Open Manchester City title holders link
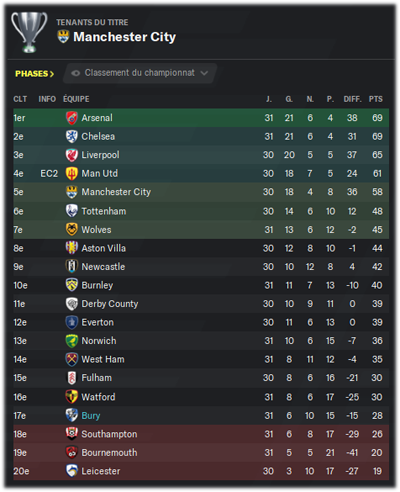 (124, 37)
